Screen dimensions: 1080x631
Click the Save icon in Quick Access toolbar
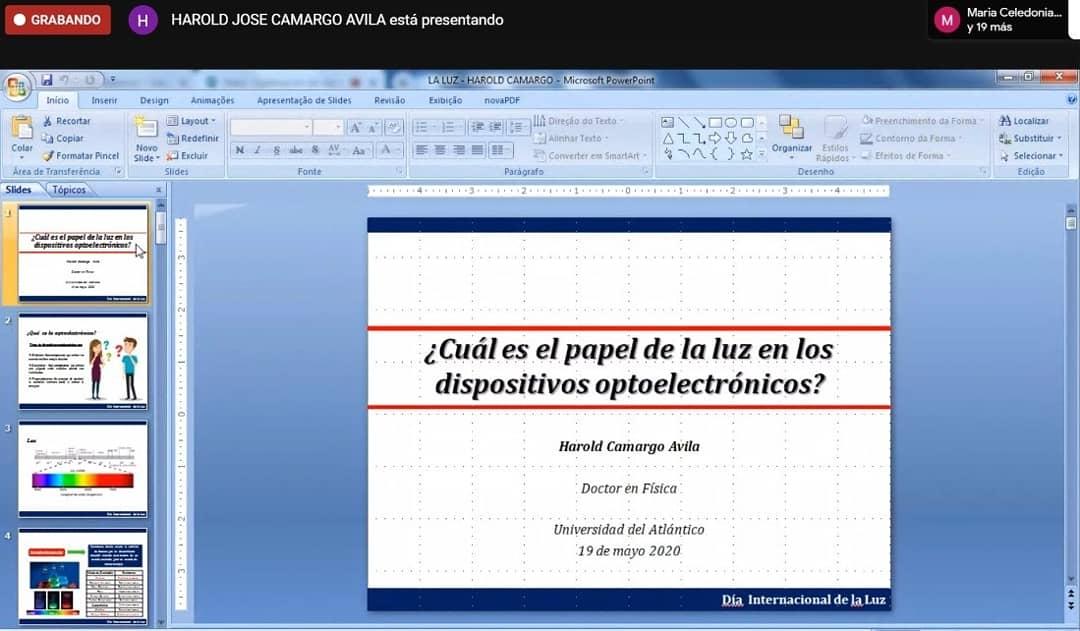pos(46,78)
